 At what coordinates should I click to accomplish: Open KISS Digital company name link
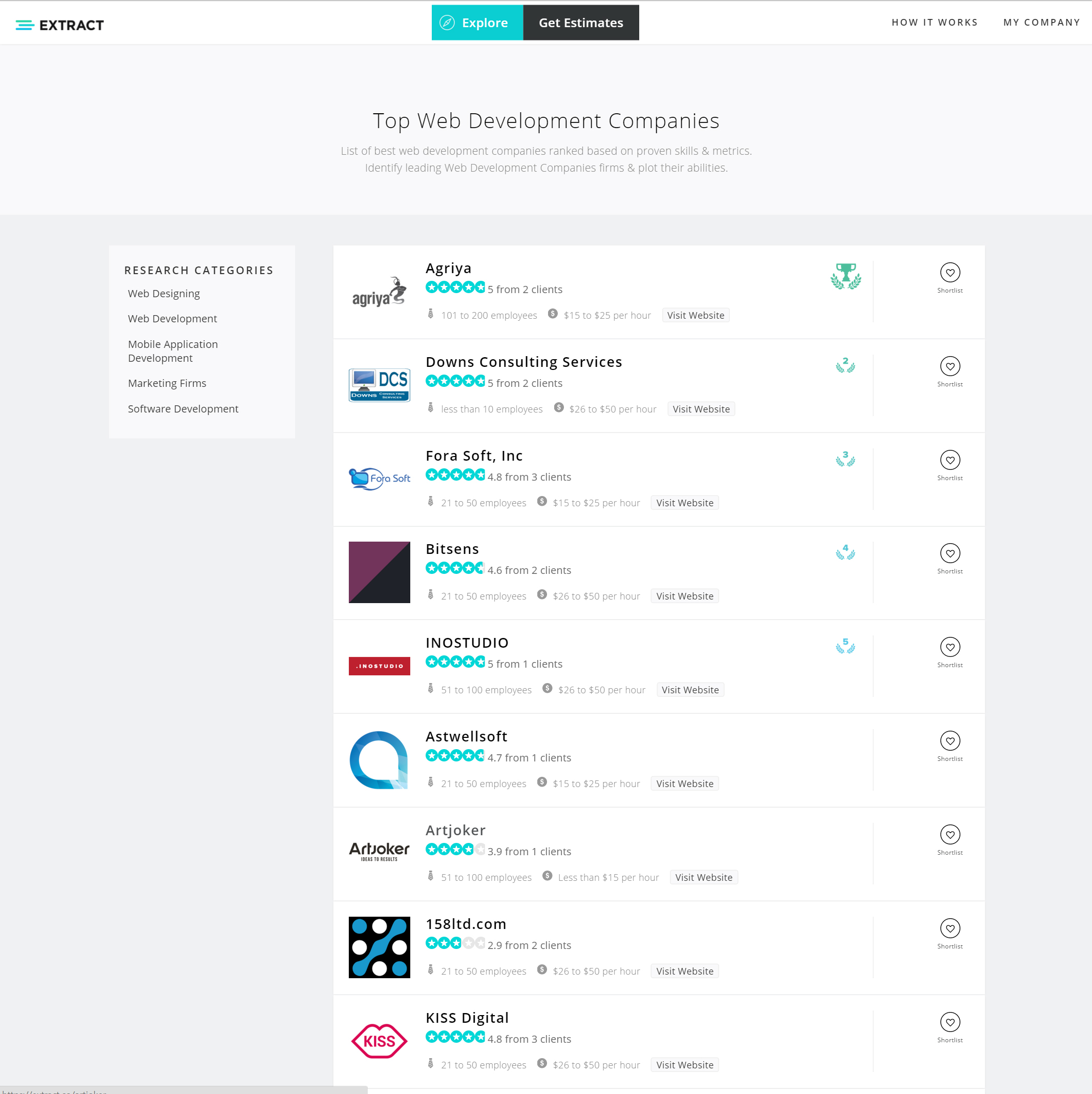(467, 1018)
